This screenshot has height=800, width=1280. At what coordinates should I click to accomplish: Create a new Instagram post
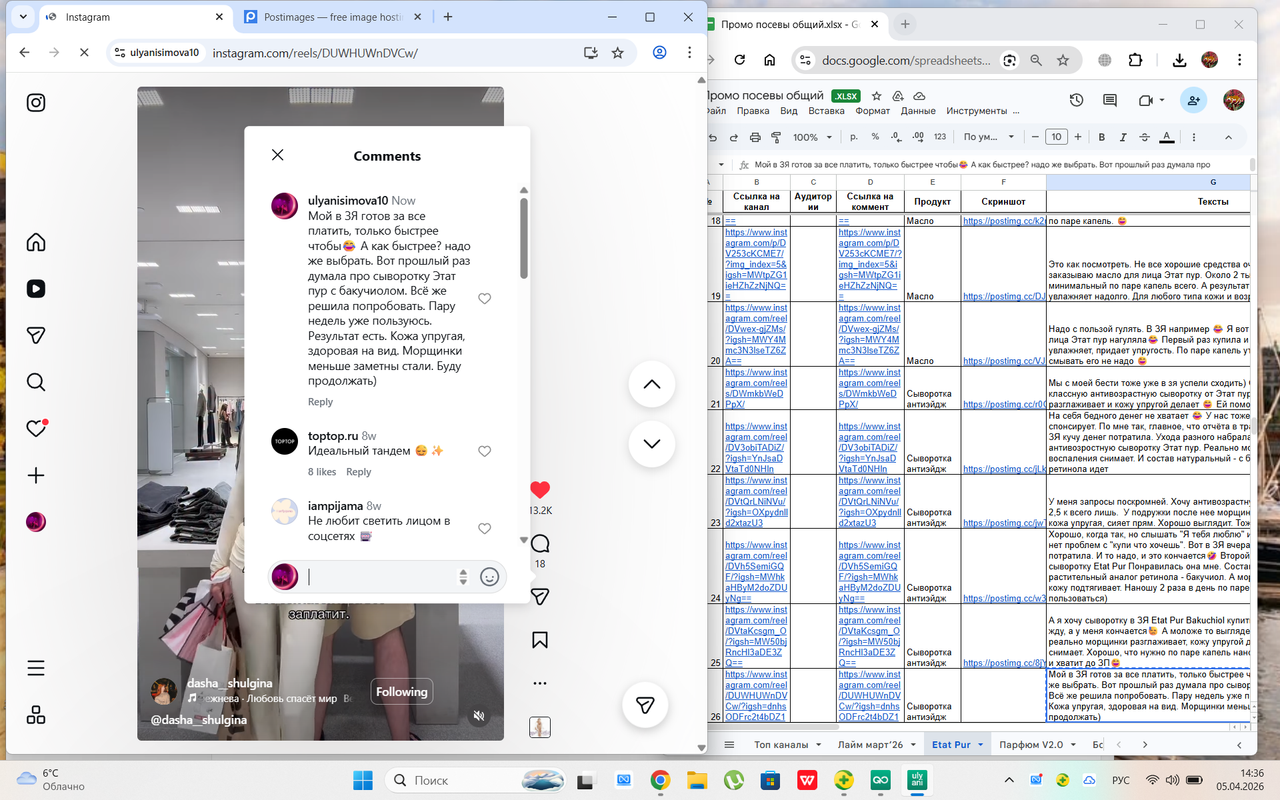click(36, 475)
